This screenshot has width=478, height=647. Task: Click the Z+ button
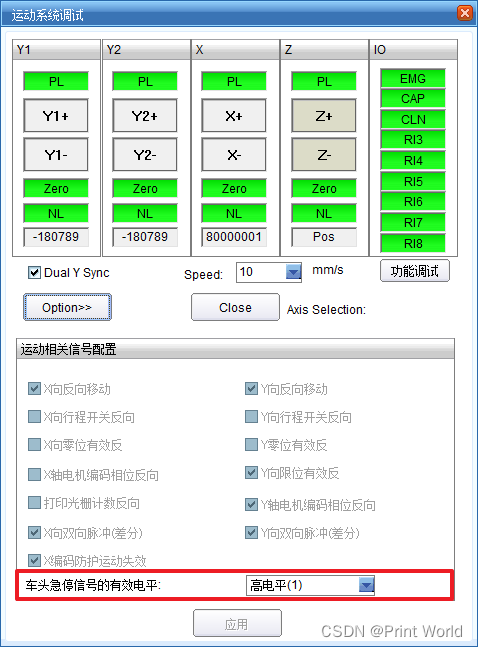(324, 116)
